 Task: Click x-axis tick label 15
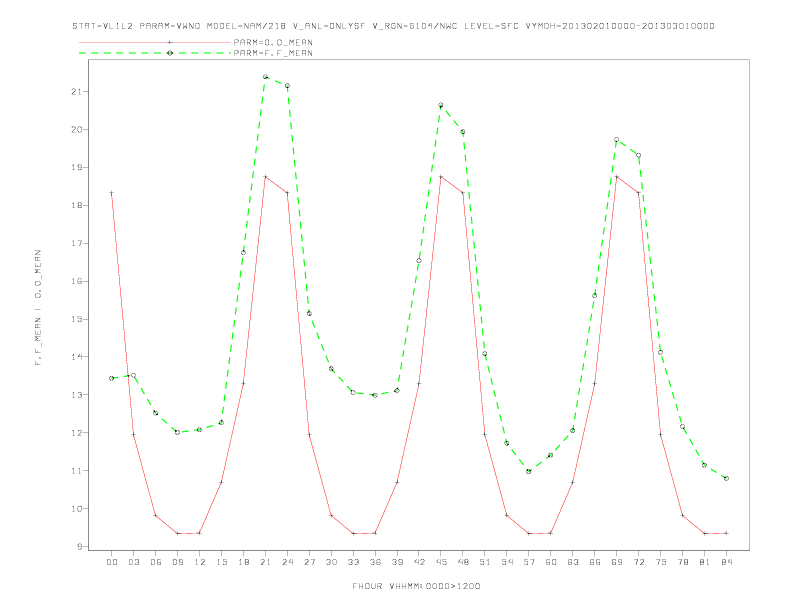coord(221,562)
